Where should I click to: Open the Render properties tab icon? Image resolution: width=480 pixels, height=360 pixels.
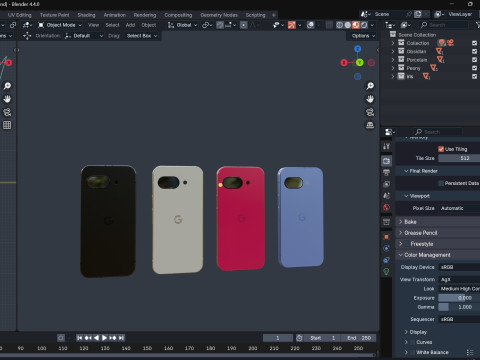point(386,161)
